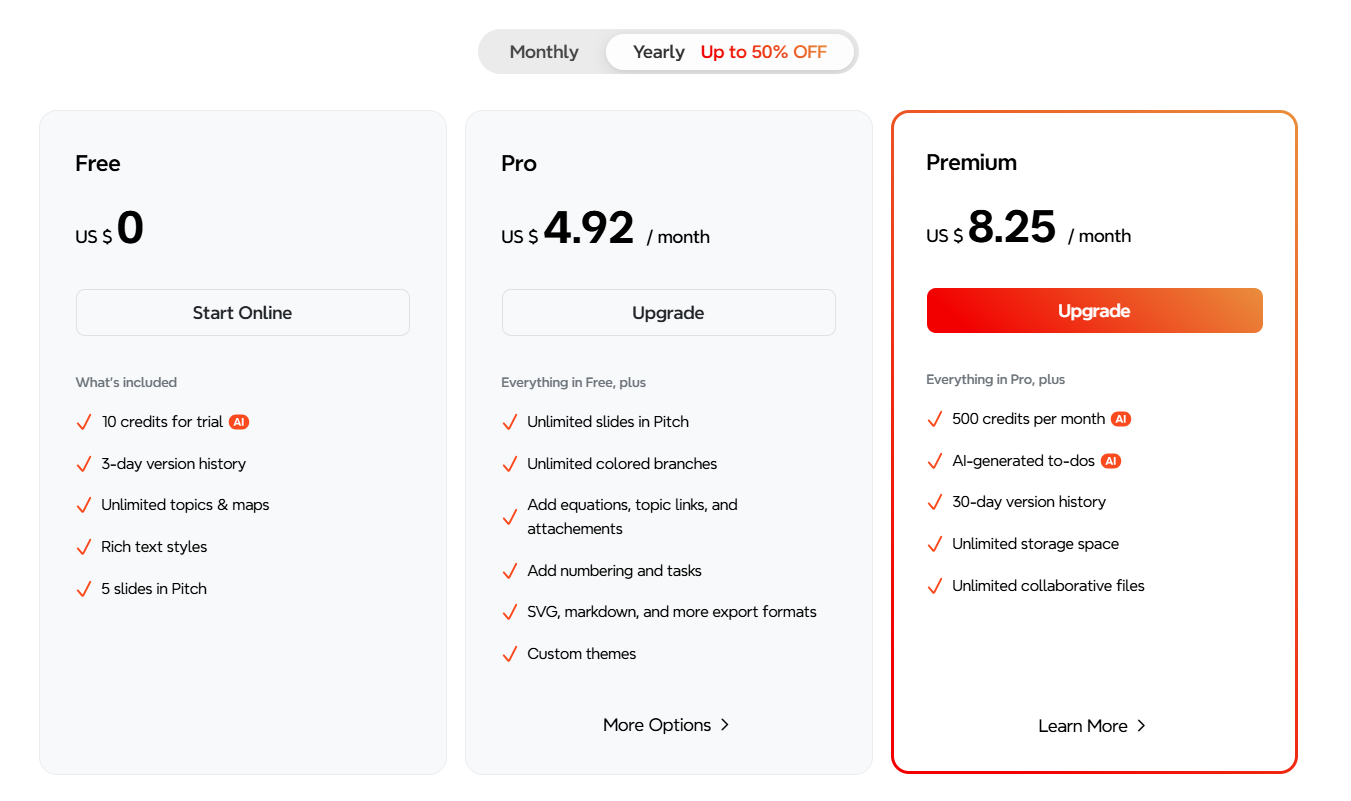Image resolution: width=1351 pixels, height=801 pixels.
Task: Click the AI badge next to 500 credits per month
Action: pyautogui.click(x=1121, y=419)
